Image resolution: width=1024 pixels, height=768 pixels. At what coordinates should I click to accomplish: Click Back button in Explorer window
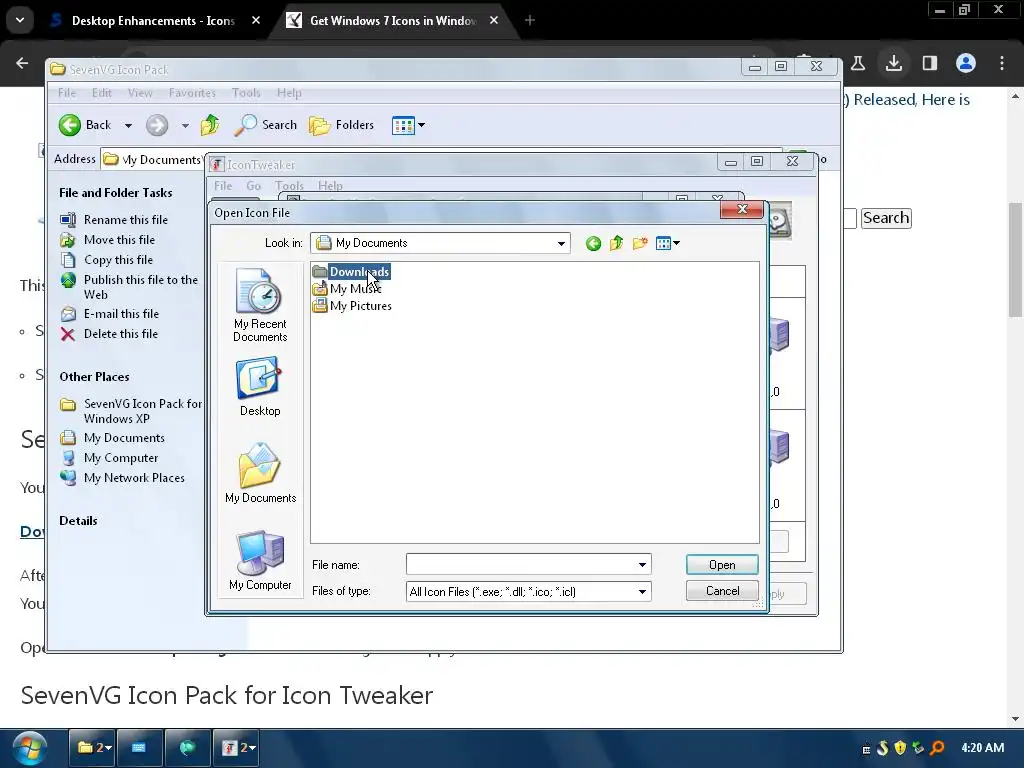click(x=85, y=125)
